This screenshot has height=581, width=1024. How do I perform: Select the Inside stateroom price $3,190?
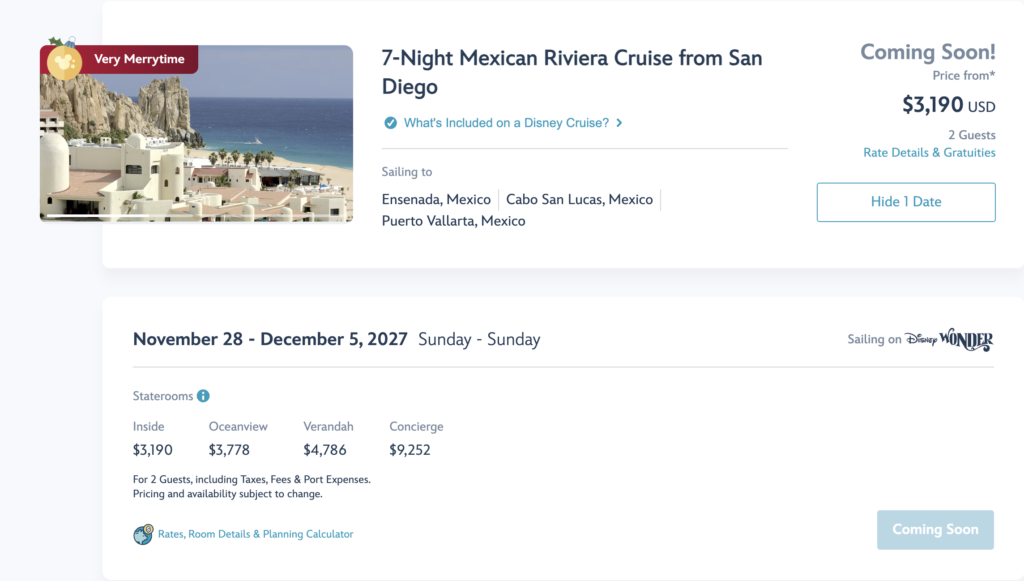tap(153, 450)
